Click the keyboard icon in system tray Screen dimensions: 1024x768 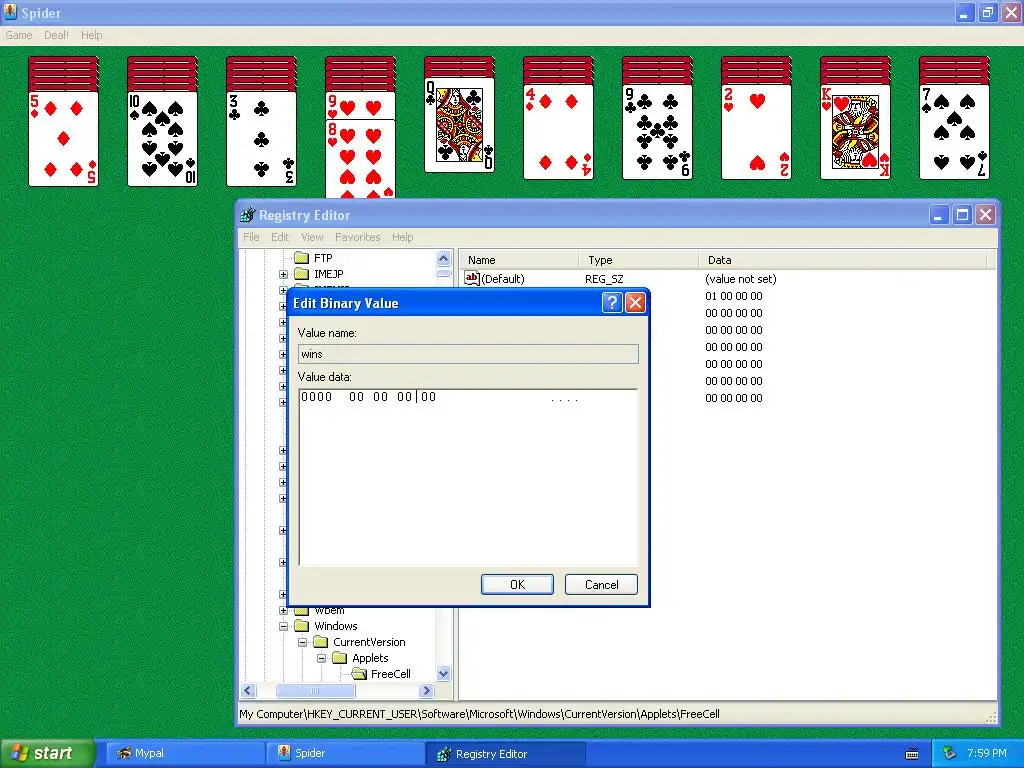(x=912, y=754)
